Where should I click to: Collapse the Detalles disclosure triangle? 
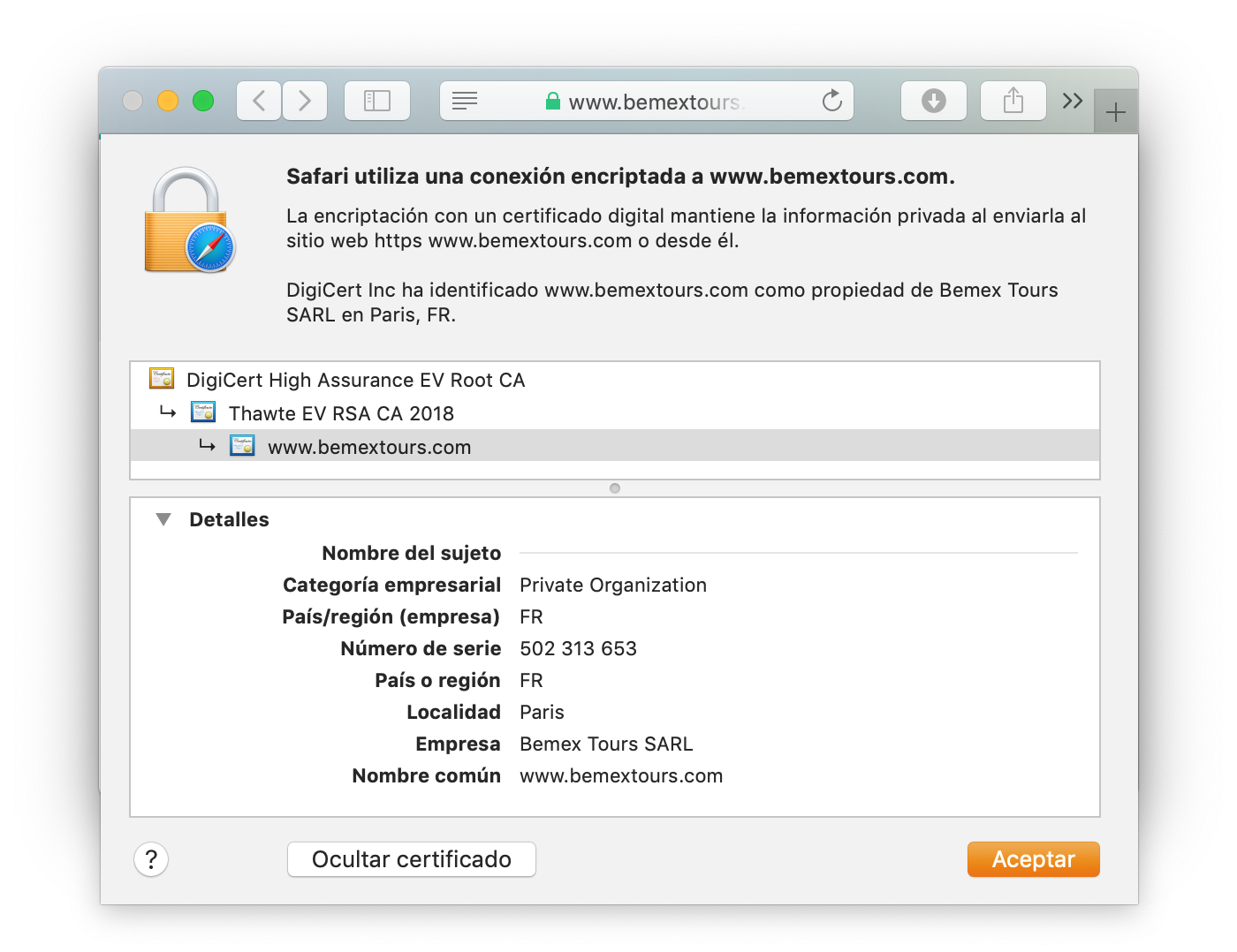pyautogui.click(x=163, y=519)
